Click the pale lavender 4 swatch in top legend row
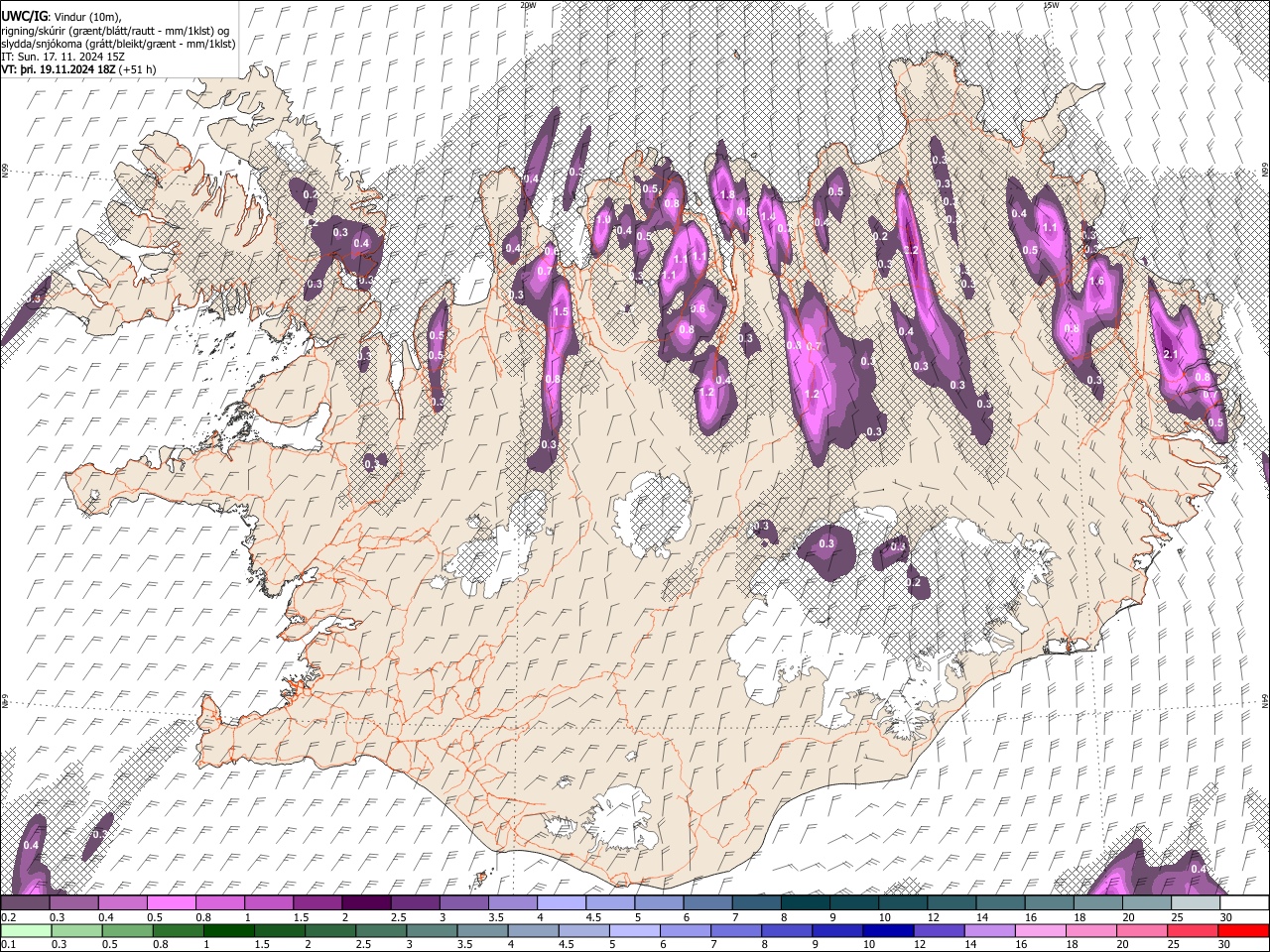The height and width of the screenshot is (952, 1270). (562, 903)
